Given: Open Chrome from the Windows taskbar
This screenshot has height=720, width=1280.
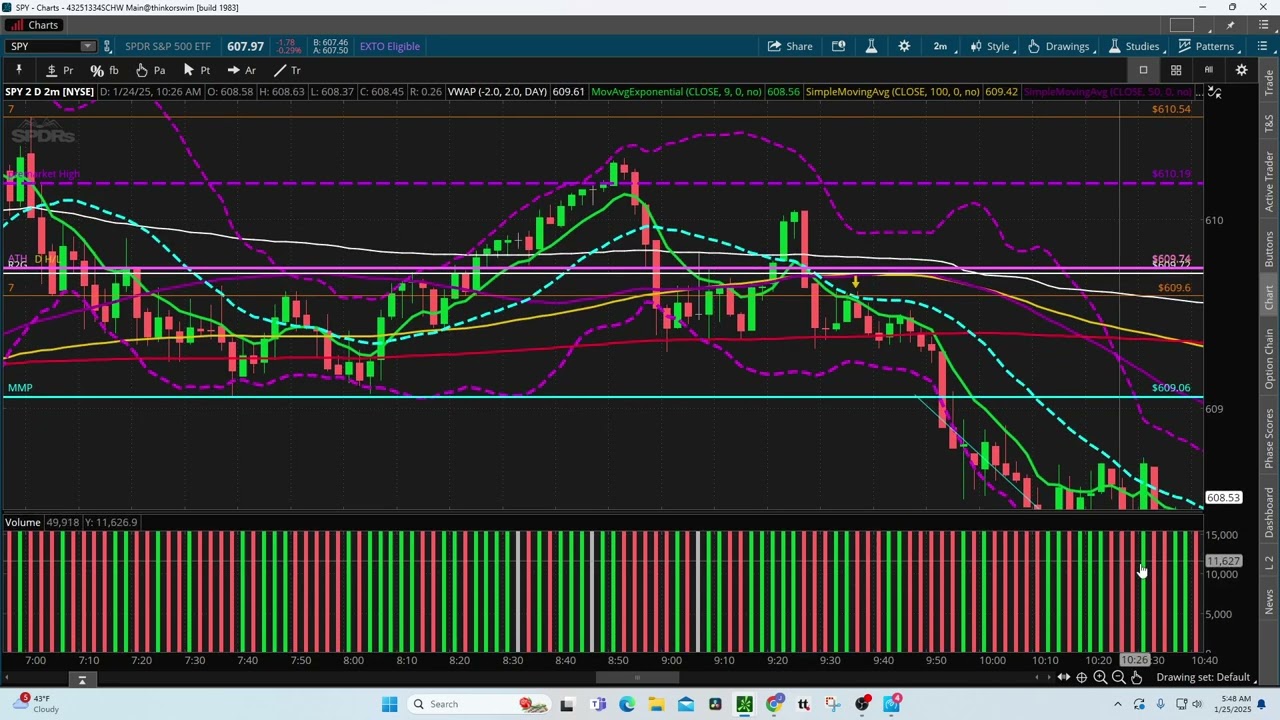Looking at the screenshot, I should pos(774,704).
